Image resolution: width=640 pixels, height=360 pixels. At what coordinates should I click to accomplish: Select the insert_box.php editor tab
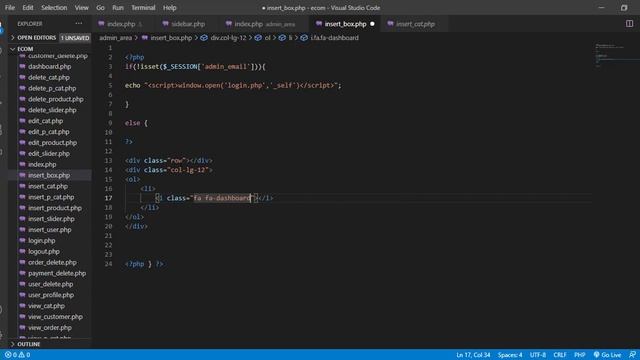[345, 24]
